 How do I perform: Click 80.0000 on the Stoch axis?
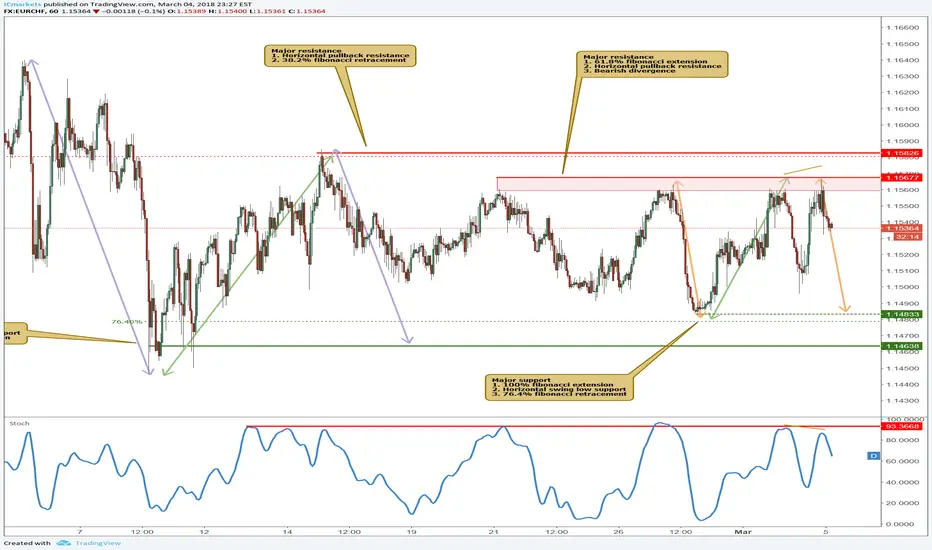[x=900, y=440]
